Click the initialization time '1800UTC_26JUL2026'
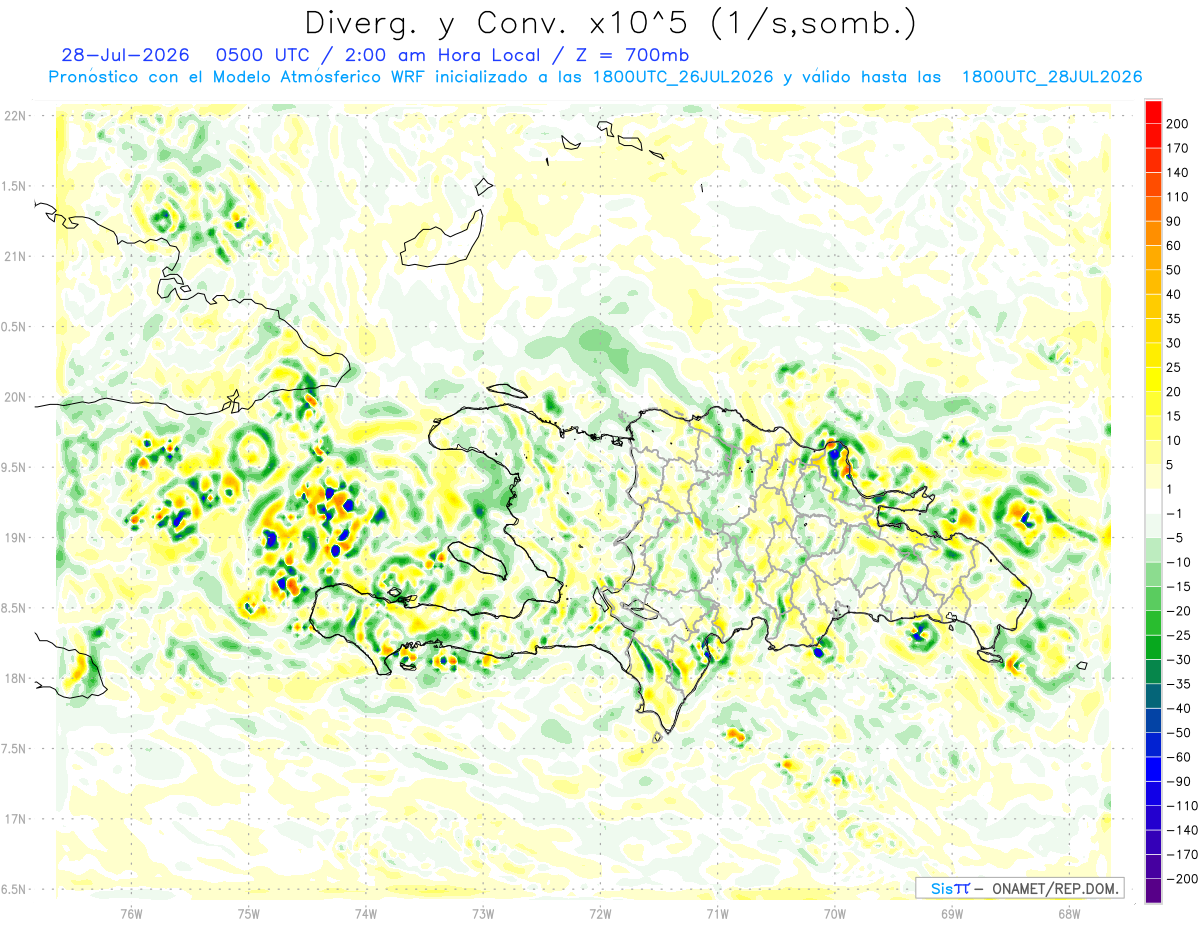This screenshot has width=1200, height=927. click(683, 77)
